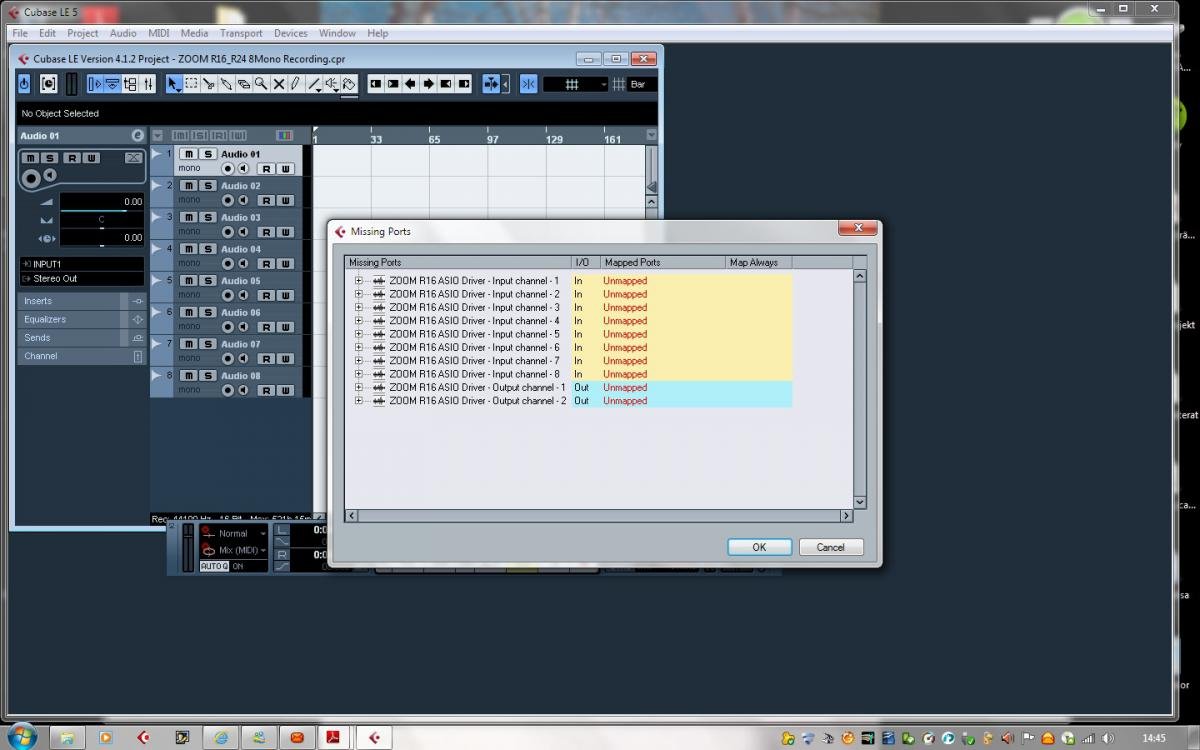Solo the Audio 05 track
The width and height of the screenshot is (1200, 750).
(x=208, y=281)
